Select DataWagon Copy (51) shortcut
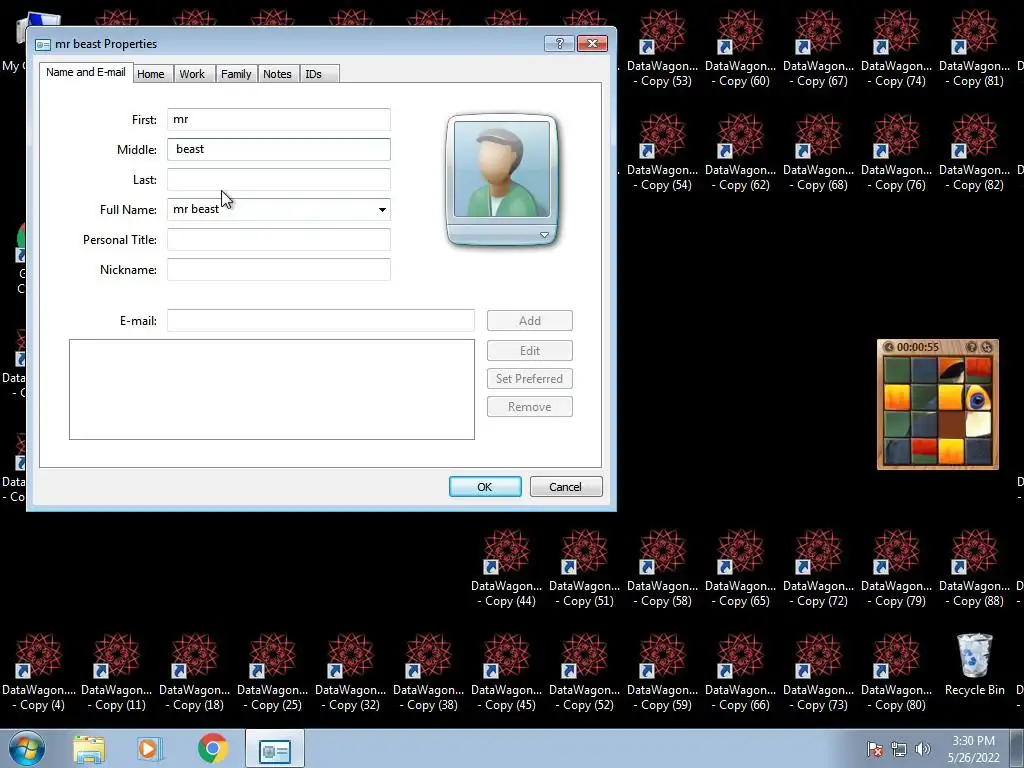 click(584, 569)
